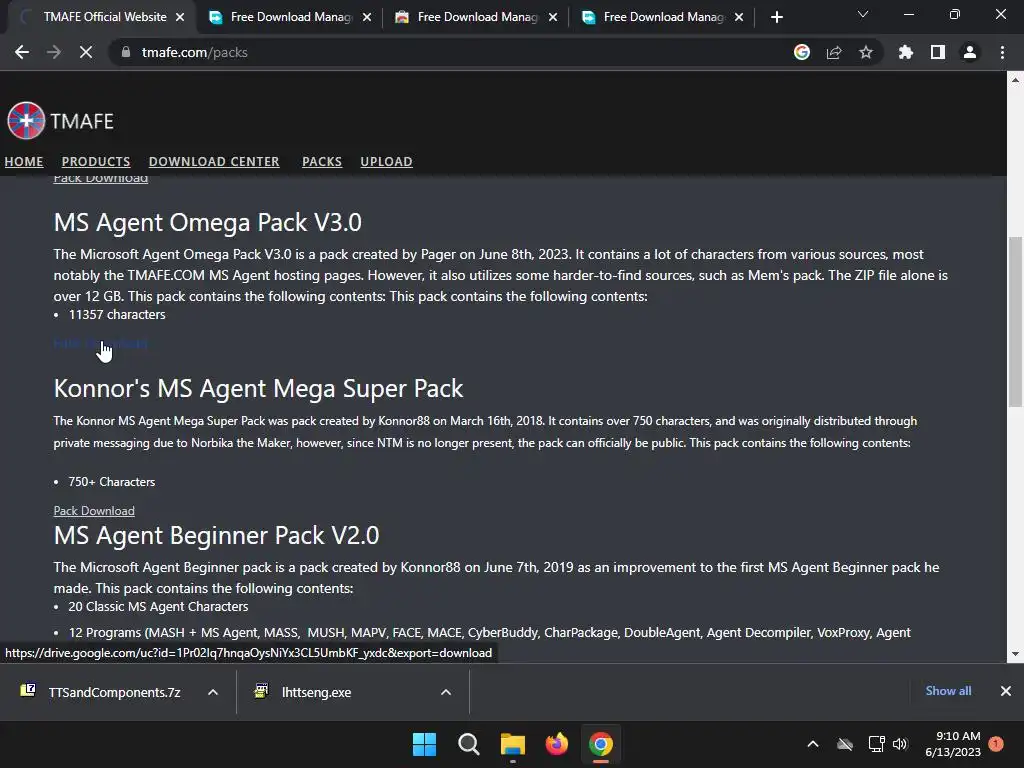Viewport: 1024px width, 768px height.
Task: Click Show all downloads
Action: point(948,691)
